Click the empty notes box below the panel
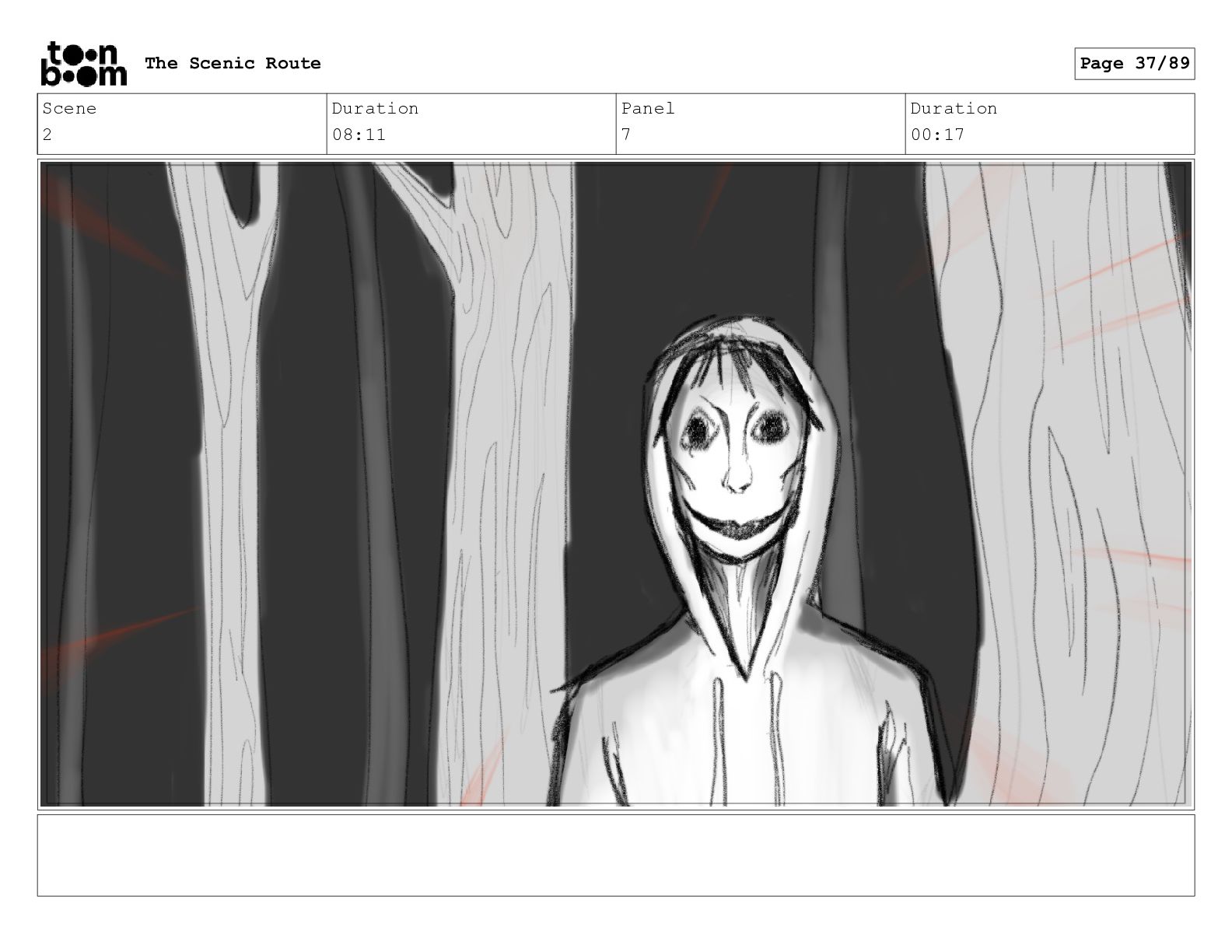 coord(616,855)
